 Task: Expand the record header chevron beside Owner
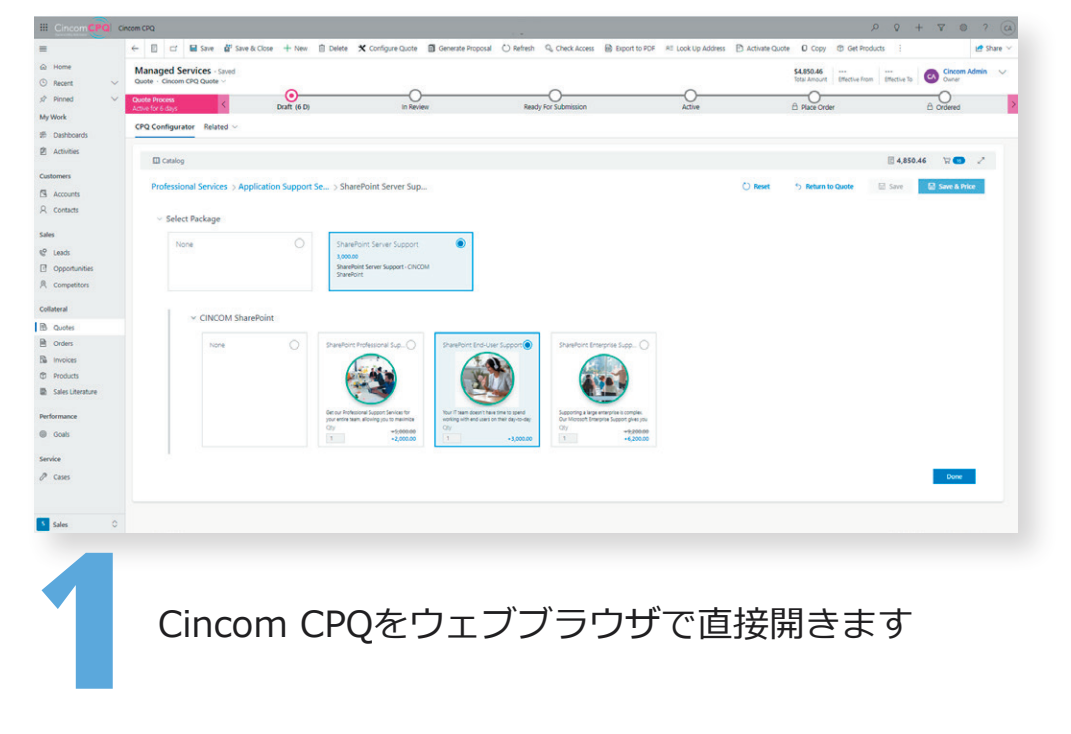(x=1002, y=72)
